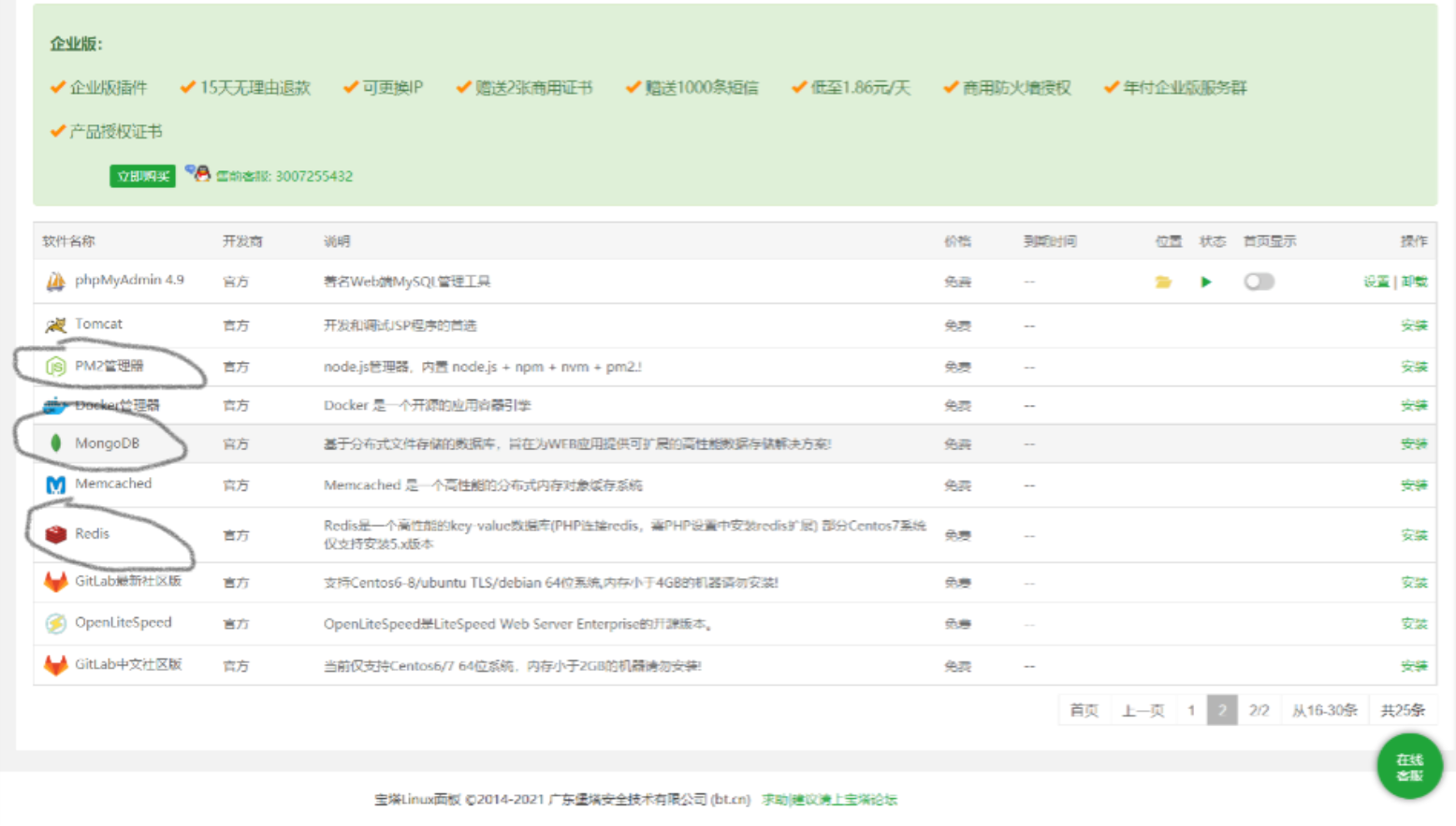Click 安装 link for Tomcat
Viewport: 1456px width, 826px height.
[x=1414, y=326]
